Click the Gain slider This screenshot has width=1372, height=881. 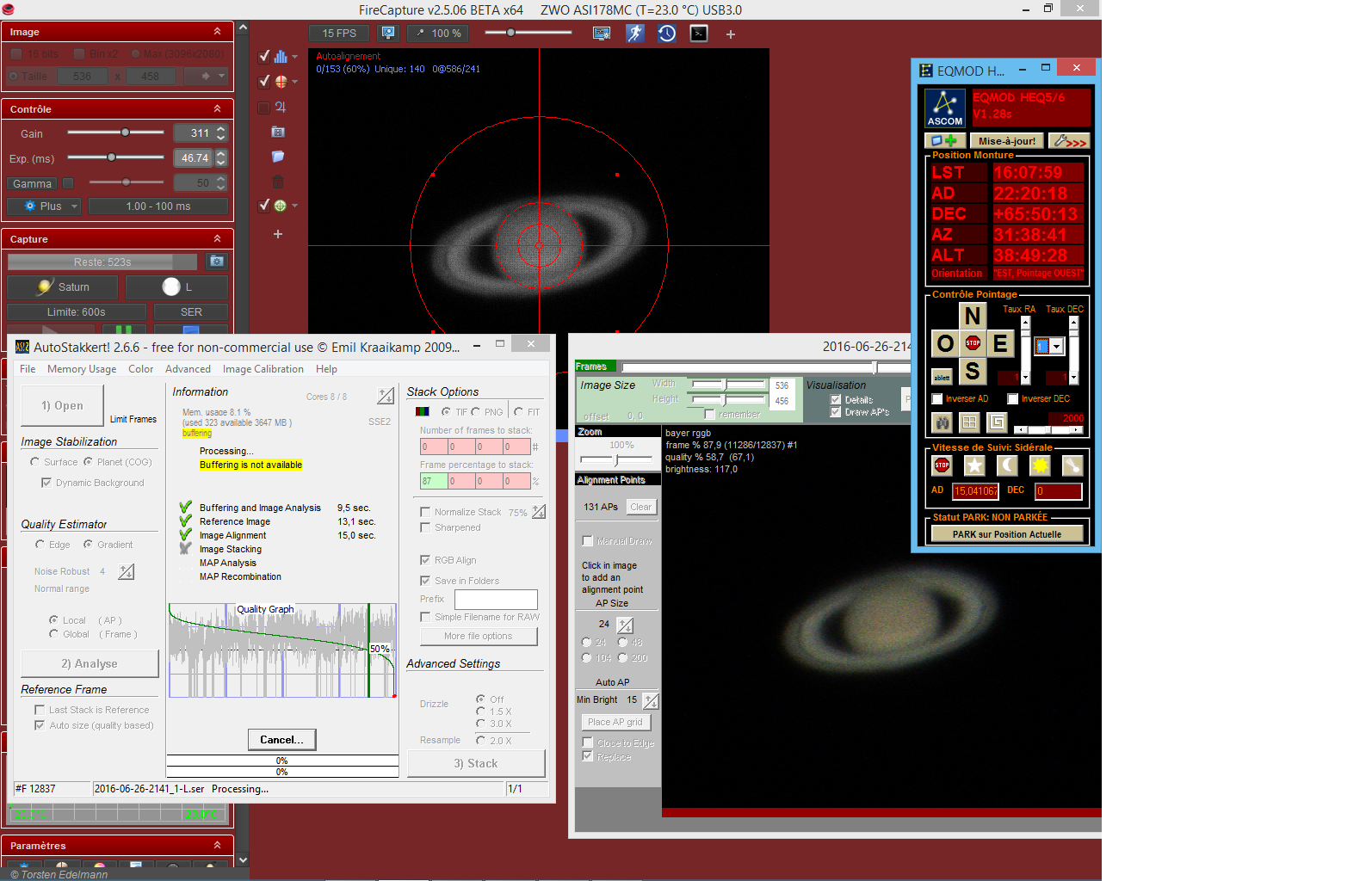click(125, 132)
